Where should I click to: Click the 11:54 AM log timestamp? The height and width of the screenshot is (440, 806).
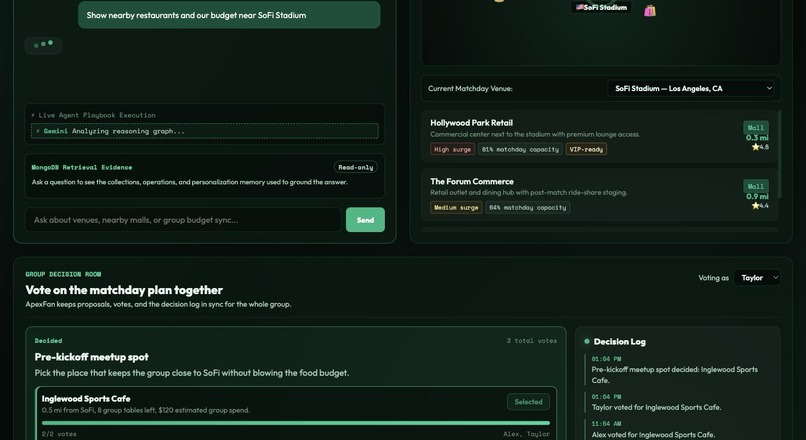pyautogui.click(x=606, y=424)
